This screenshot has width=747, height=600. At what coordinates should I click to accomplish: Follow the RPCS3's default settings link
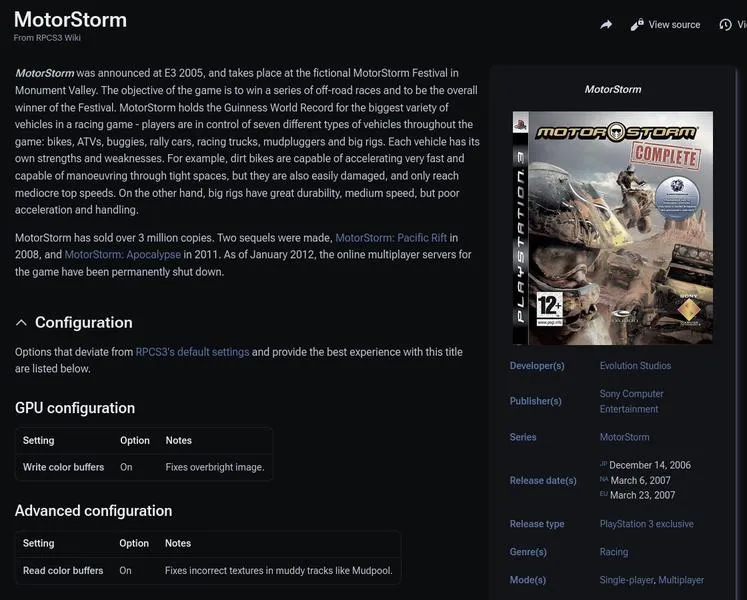[192, 352]
